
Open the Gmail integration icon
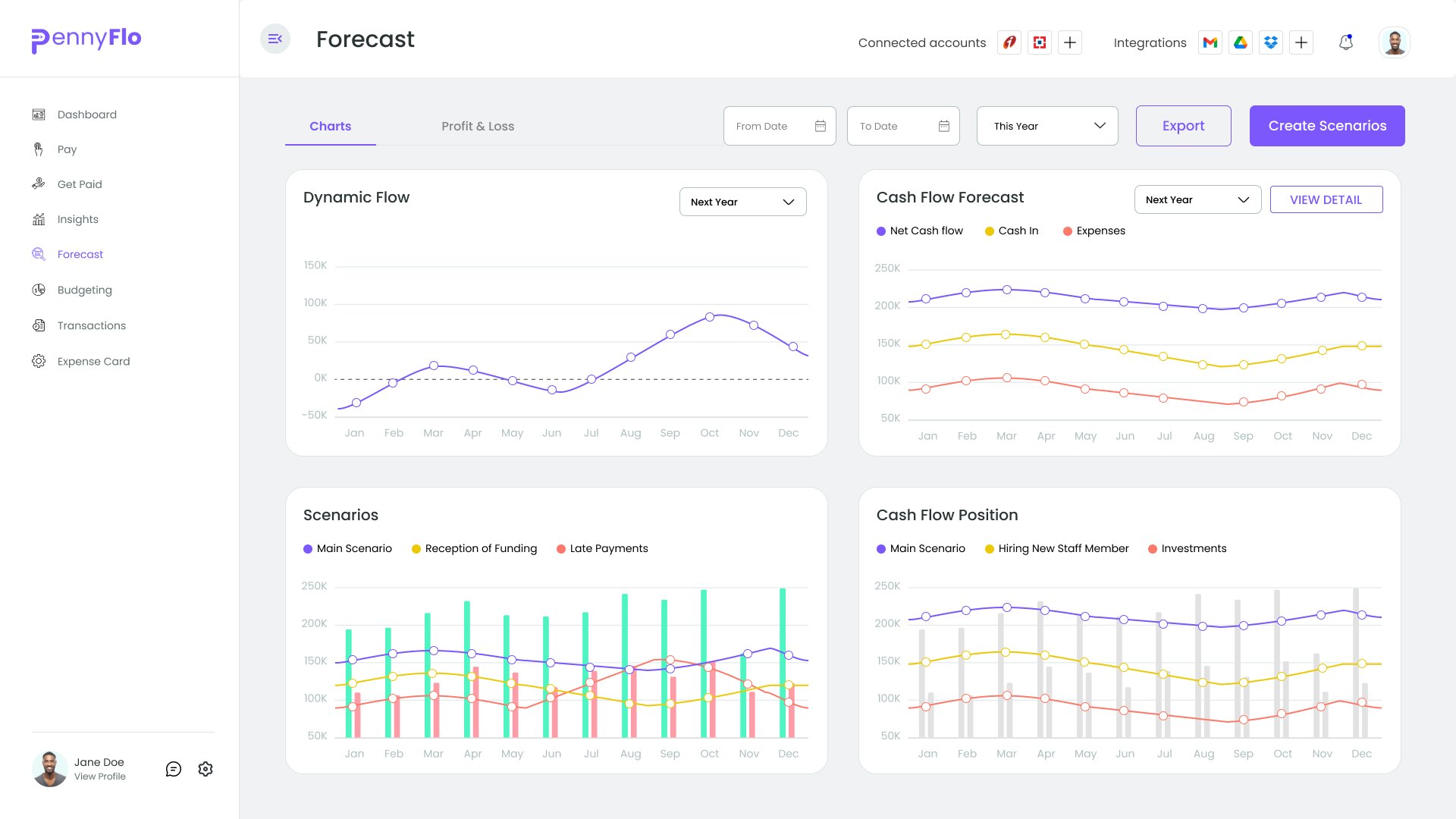click(1210, 42)
